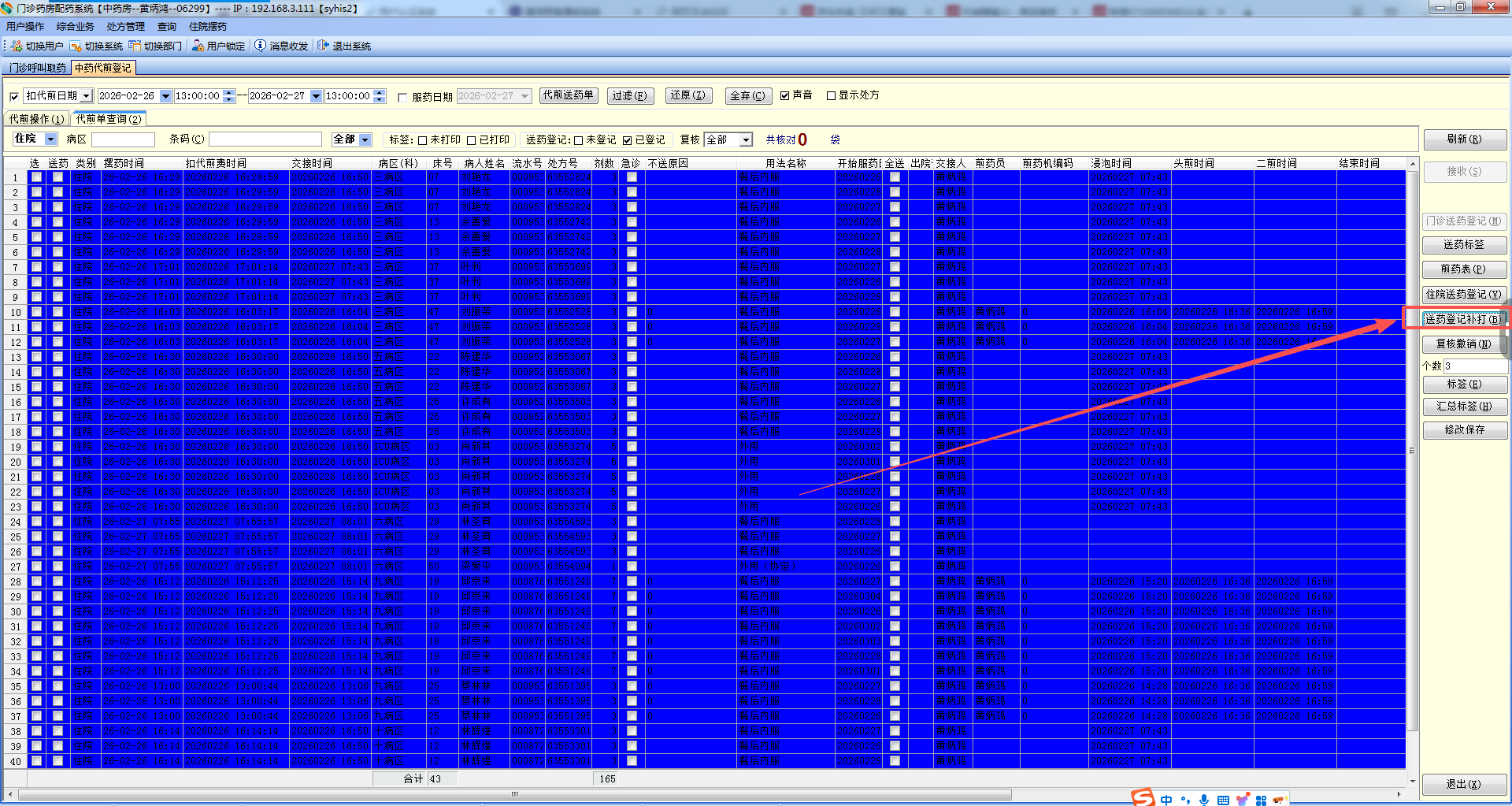The image size is (1512, 806).
Task: Click the 刷新(R) refresh button
Action: tap(1465, 139)
